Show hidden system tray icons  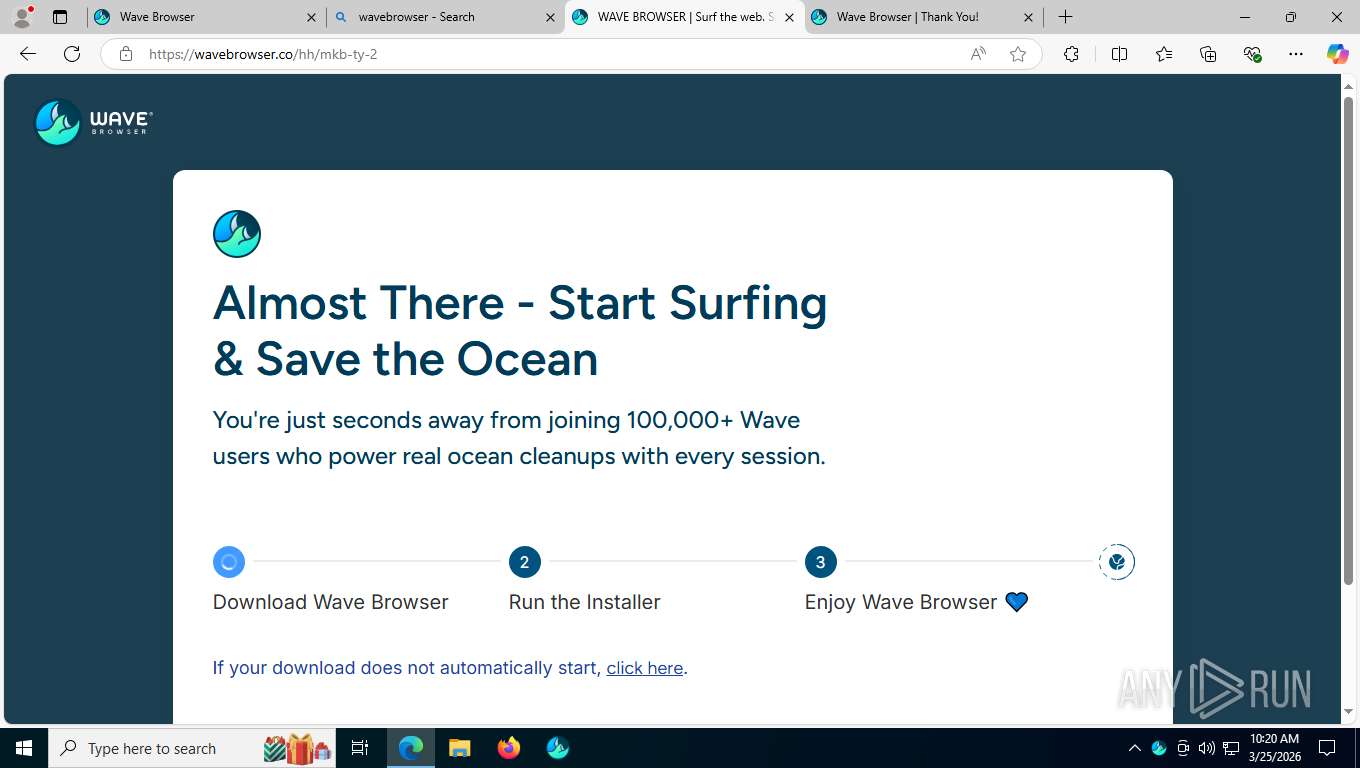click(1134, 748)
